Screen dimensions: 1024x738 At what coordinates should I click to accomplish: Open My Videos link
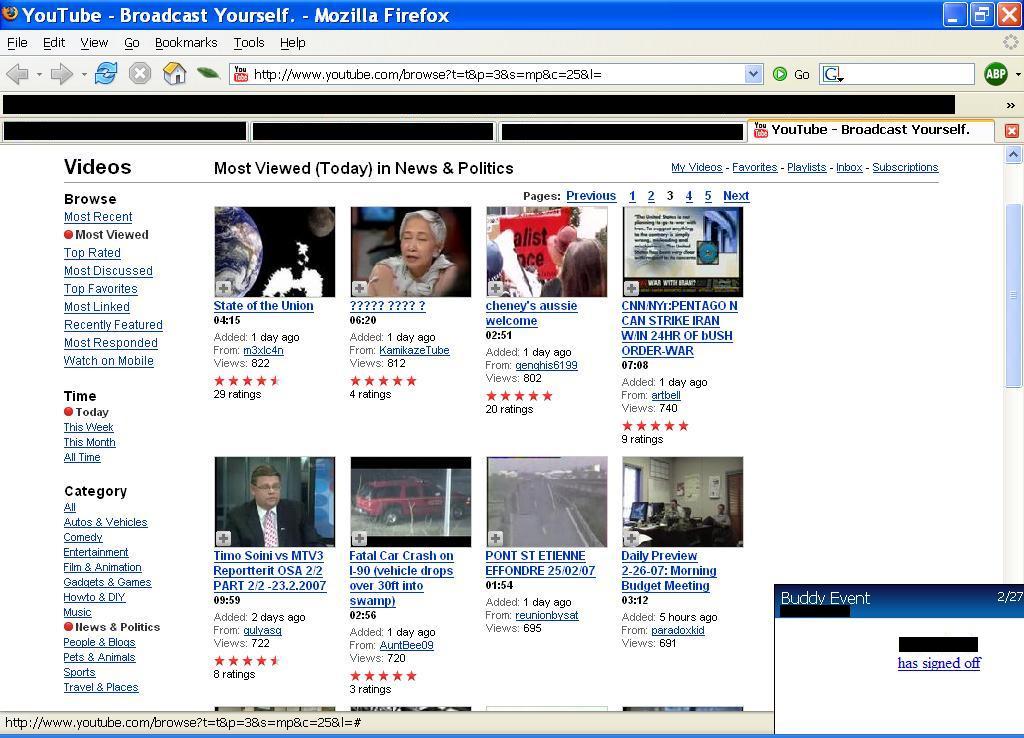(x=696, y=167)
